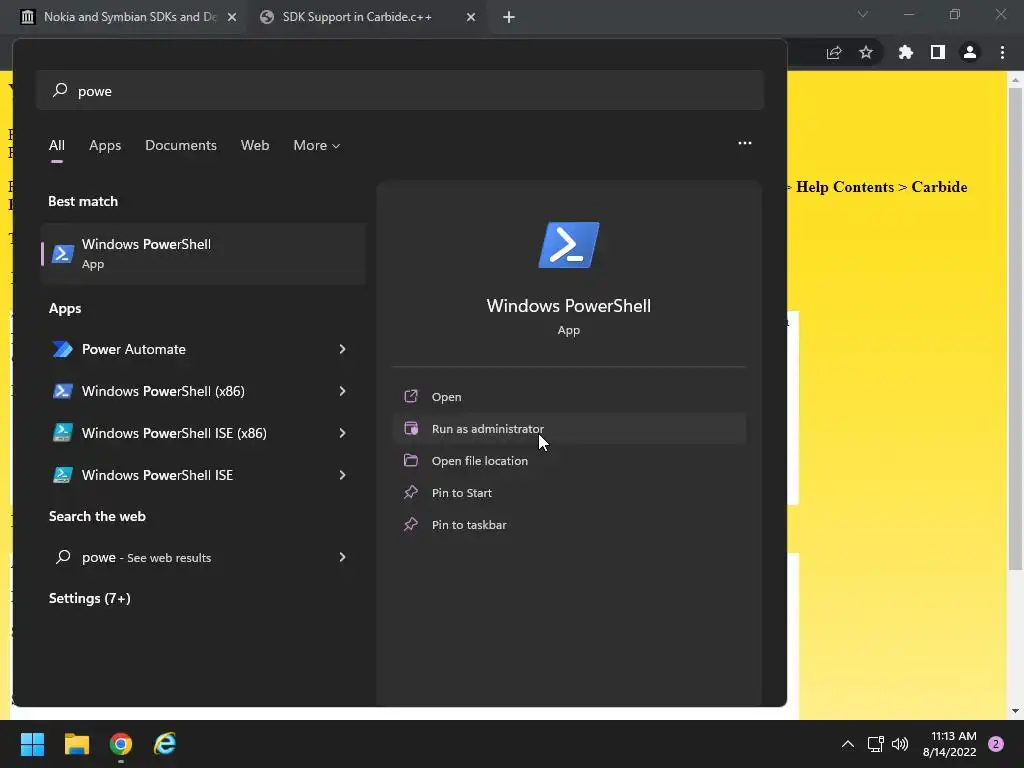Open Chrome tab search dropdown arrow

coord(863,14)
